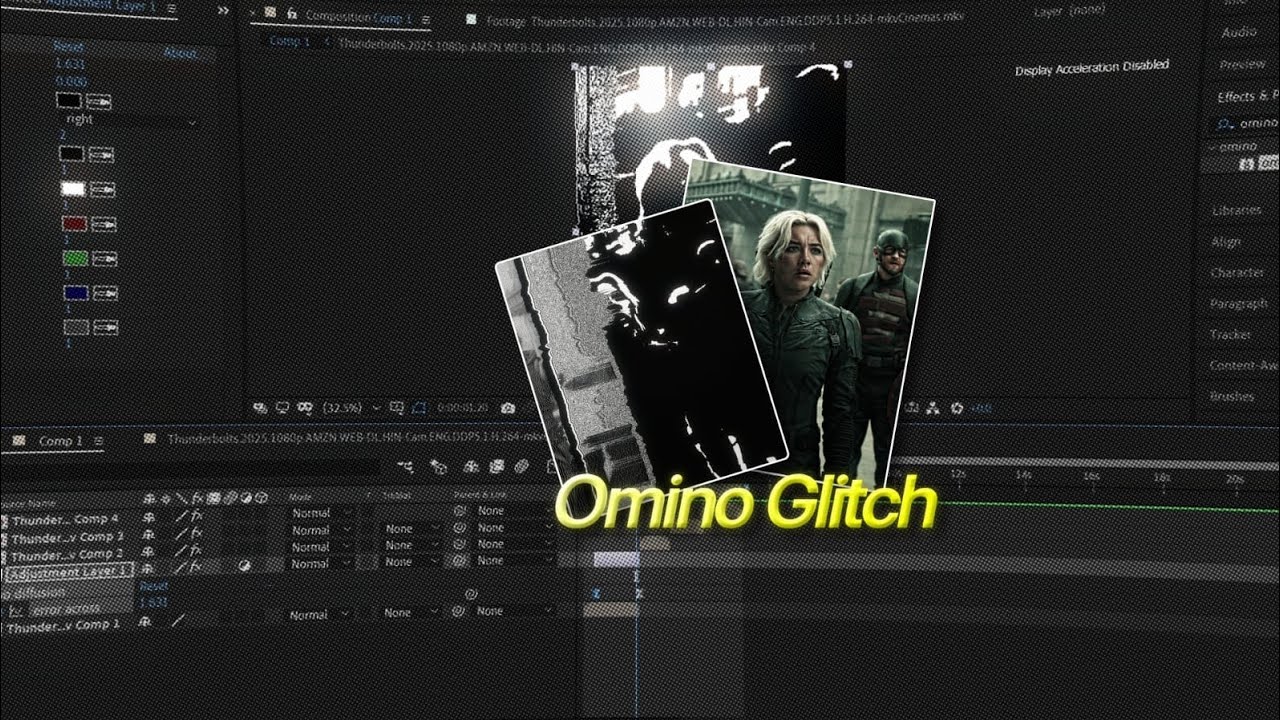Open the parent None dropdown for Thunder Comp 2
Image resolution: width=1280 pixels, height=720 pixels.
(x=514, y=544)
